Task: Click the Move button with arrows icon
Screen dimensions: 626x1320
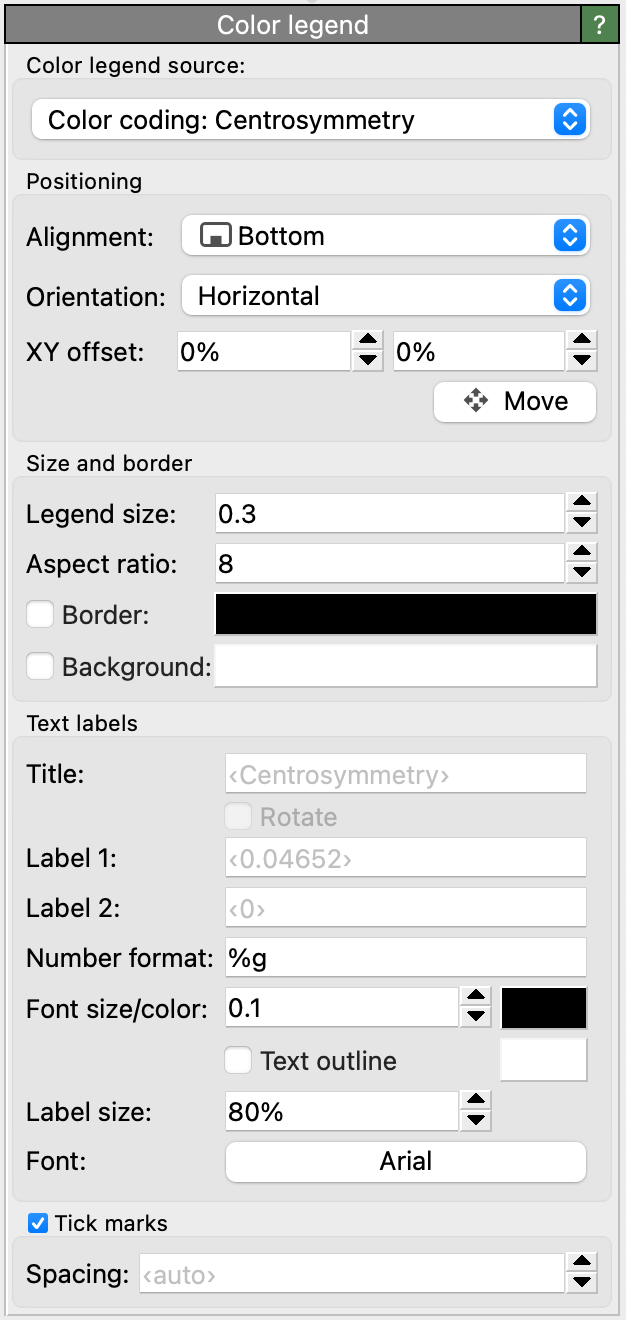Action: tap(514, 402)
